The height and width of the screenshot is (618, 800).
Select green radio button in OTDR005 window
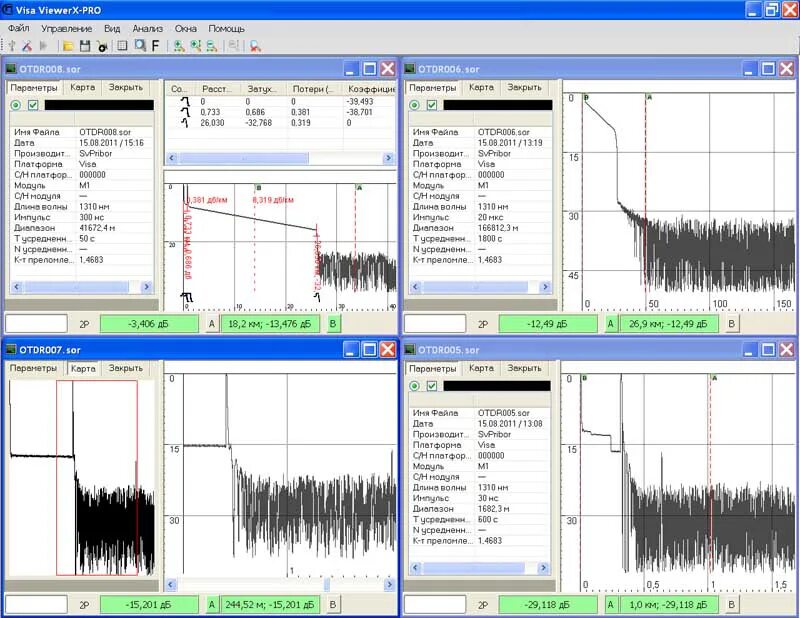(415, 386)
